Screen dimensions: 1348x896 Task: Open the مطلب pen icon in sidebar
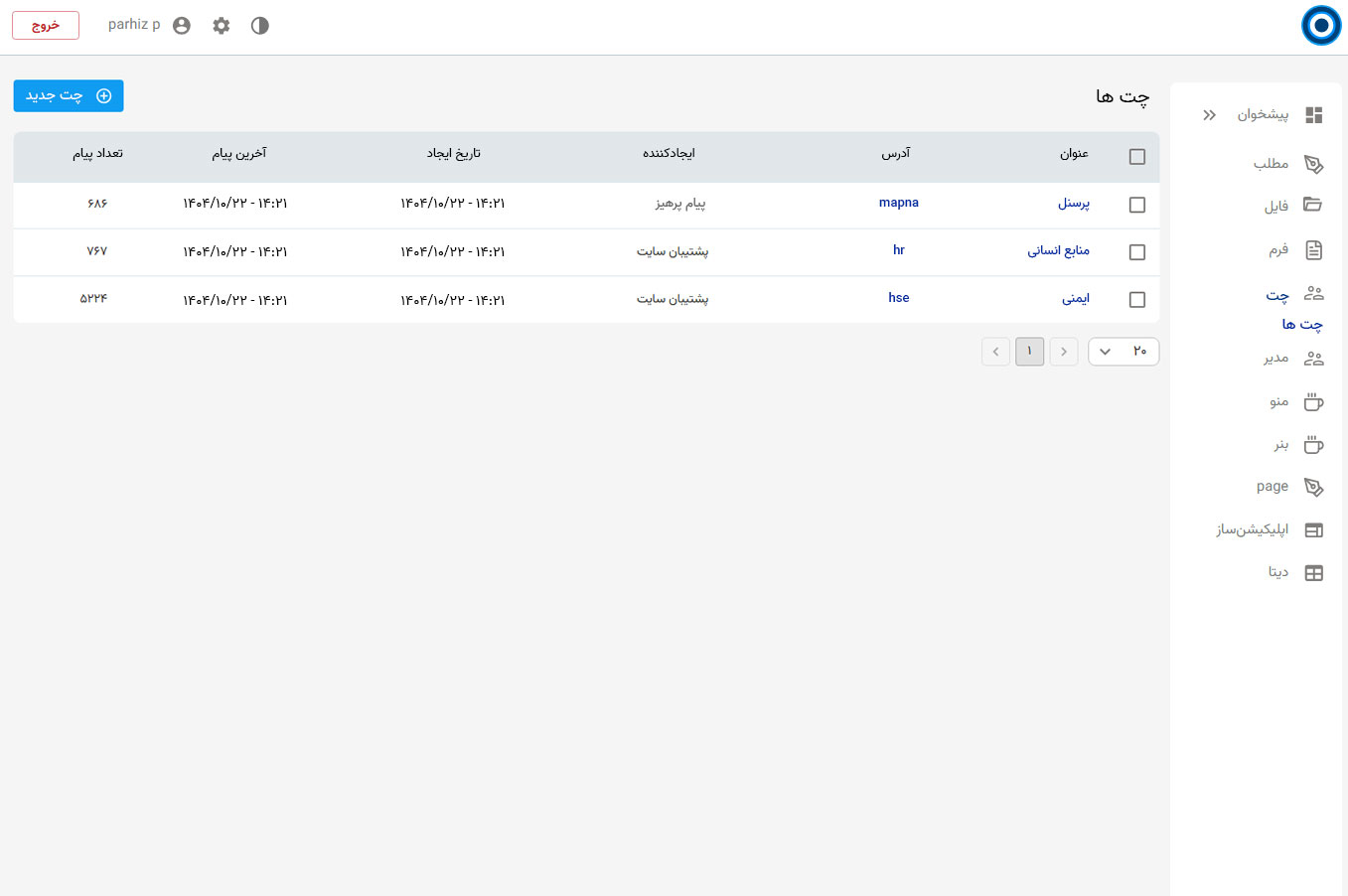tap(1313, 164)
